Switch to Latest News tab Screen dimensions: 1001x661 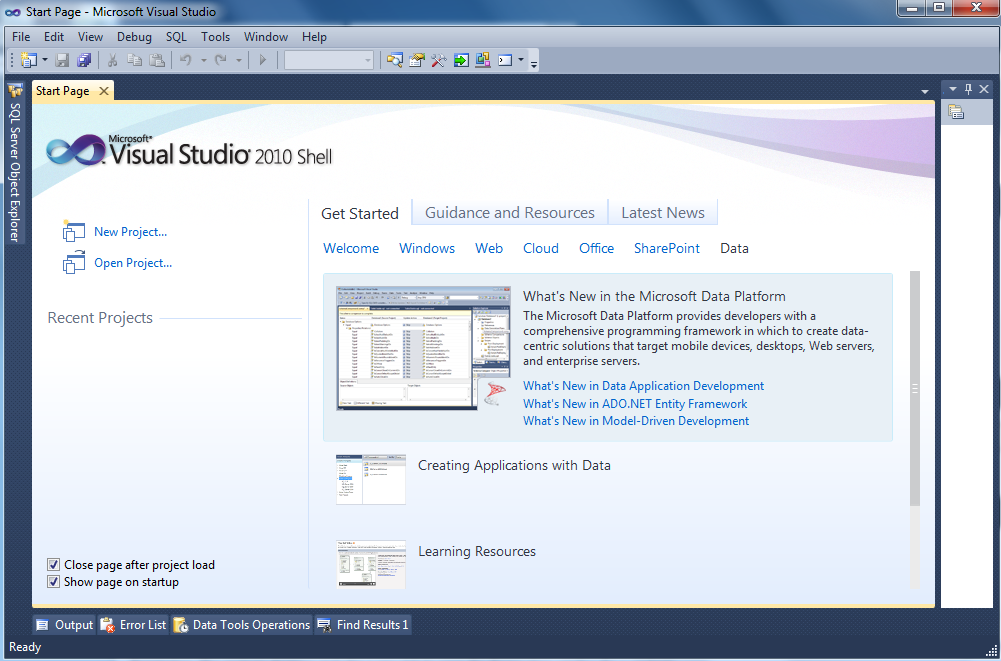coord(663,213)
